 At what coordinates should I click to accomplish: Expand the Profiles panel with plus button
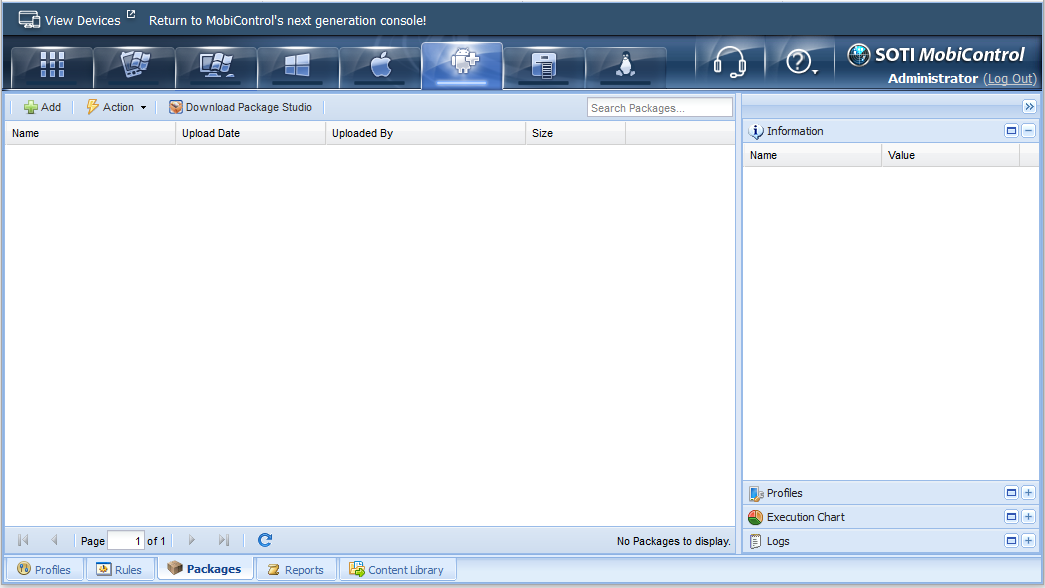1028,493
